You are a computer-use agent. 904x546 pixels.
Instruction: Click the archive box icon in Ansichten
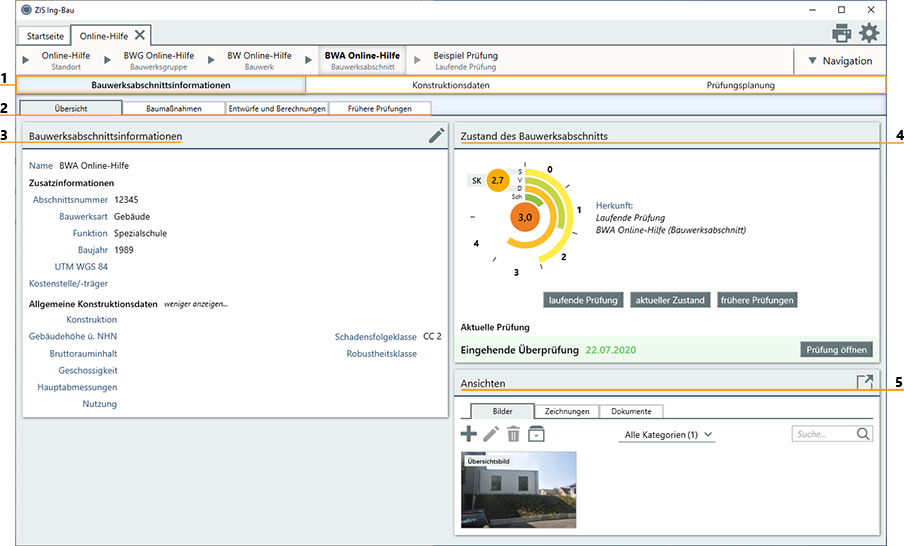(x=537, y=434)
